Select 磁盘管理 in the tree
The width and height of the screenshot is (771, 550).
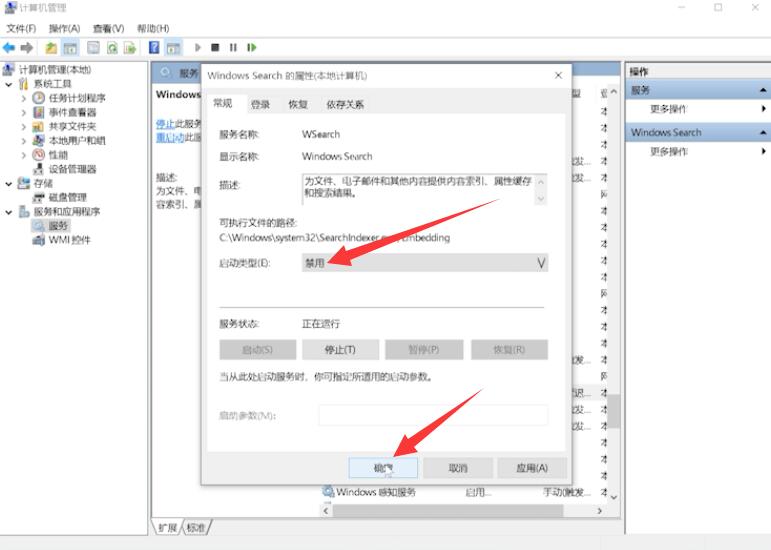coord(67,198)
